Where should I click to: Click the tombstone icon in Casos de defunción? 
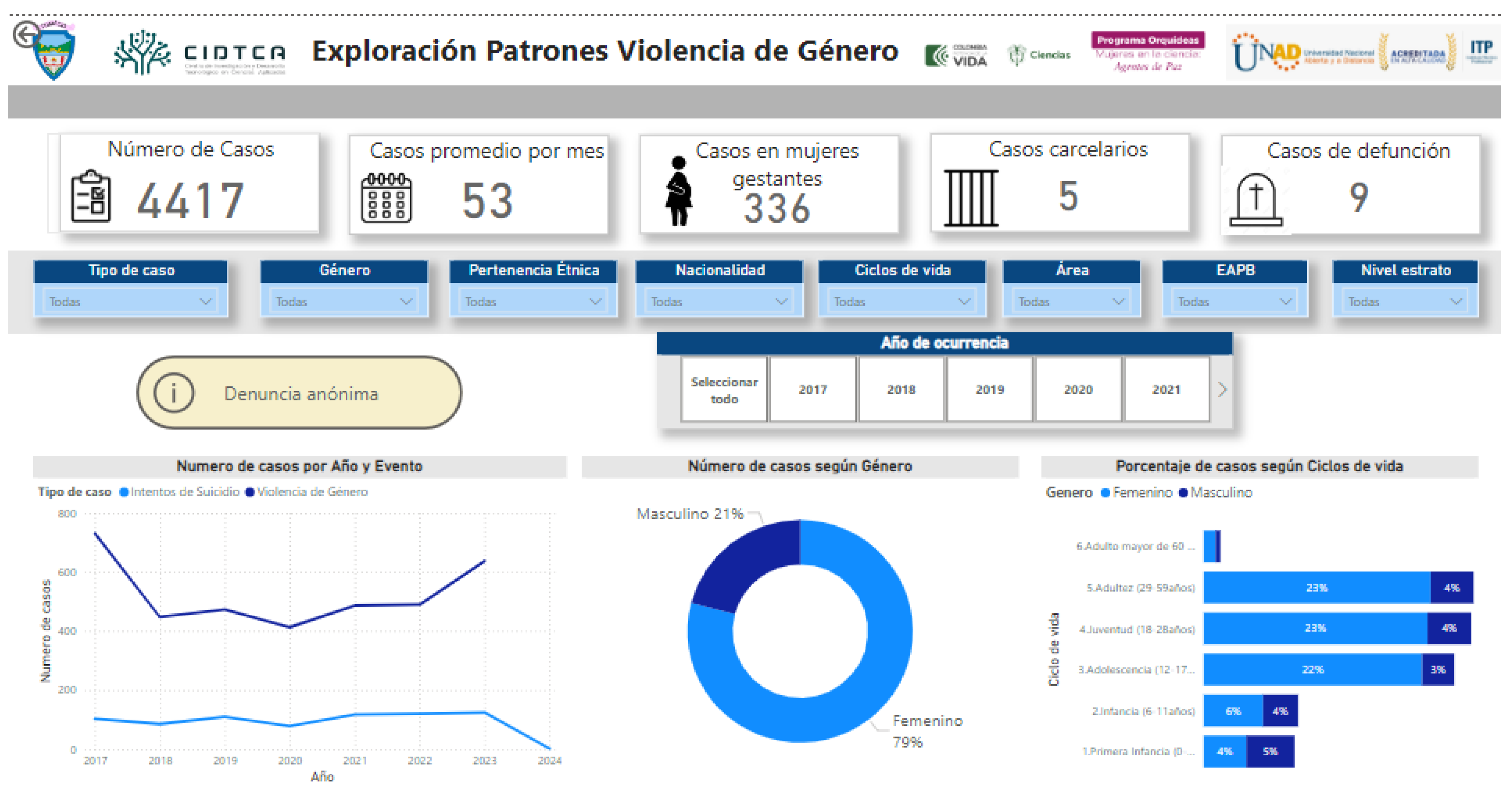click(x=1256, y=200)
